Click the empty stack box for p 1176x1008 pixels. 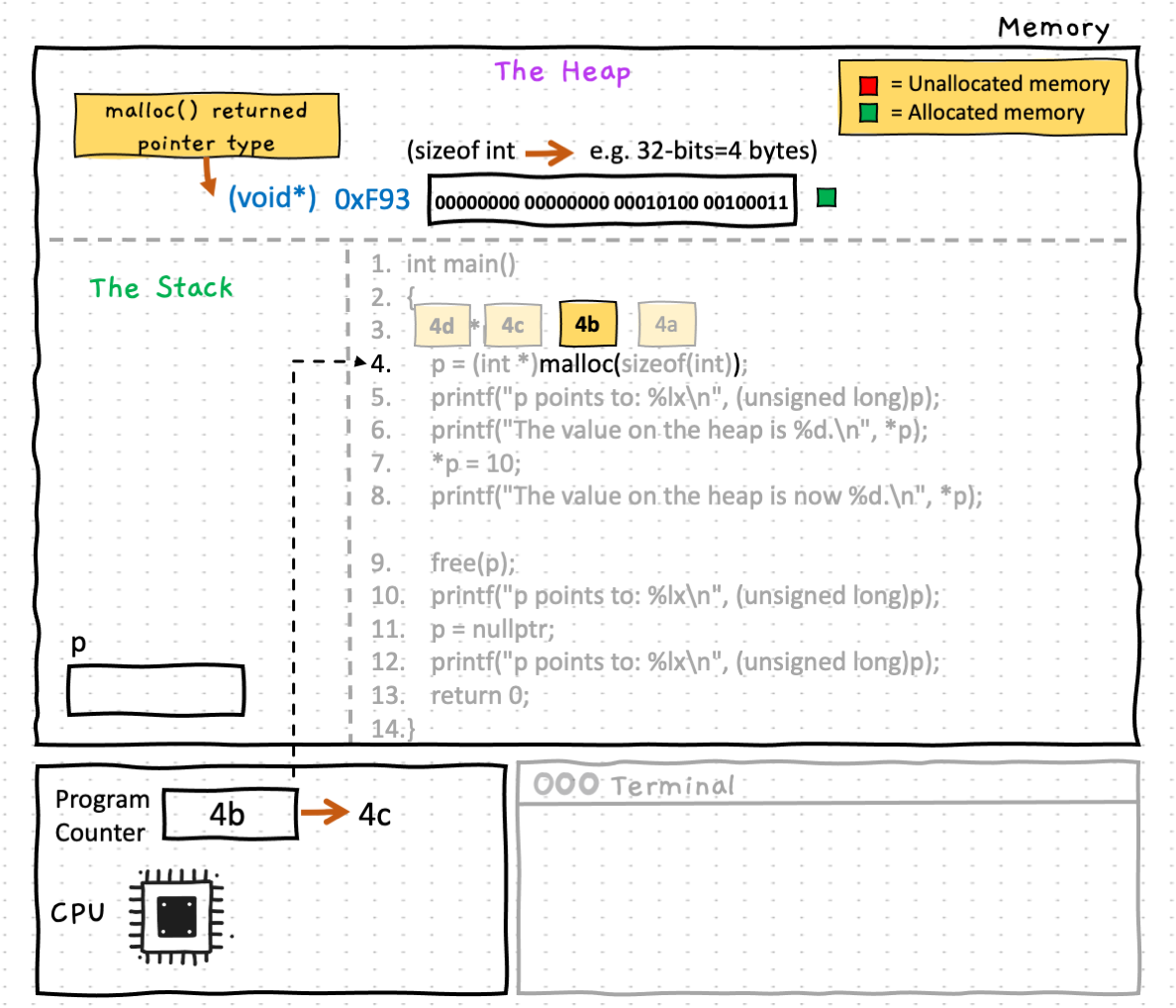coord(156,690)
